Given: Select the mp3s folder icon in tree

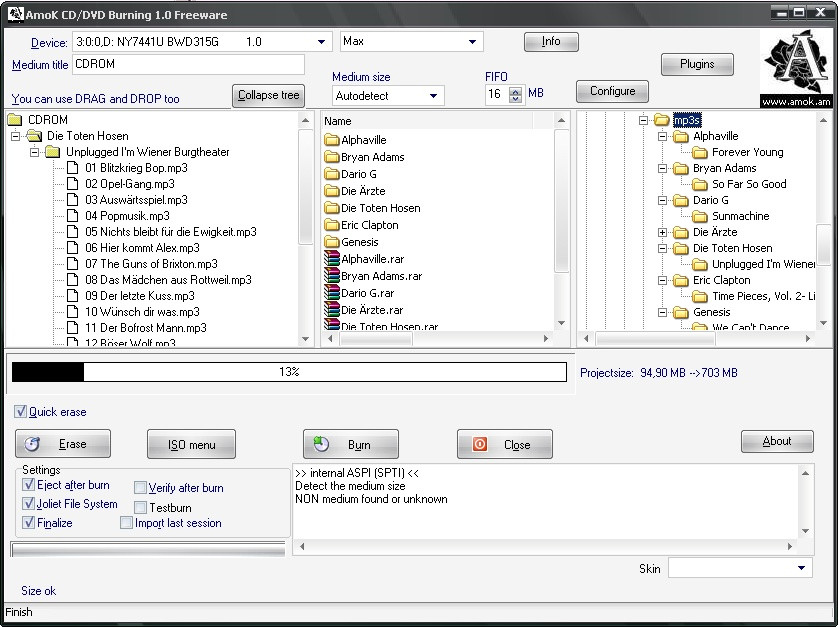Looking at the screenshot, I should [661, 120].
